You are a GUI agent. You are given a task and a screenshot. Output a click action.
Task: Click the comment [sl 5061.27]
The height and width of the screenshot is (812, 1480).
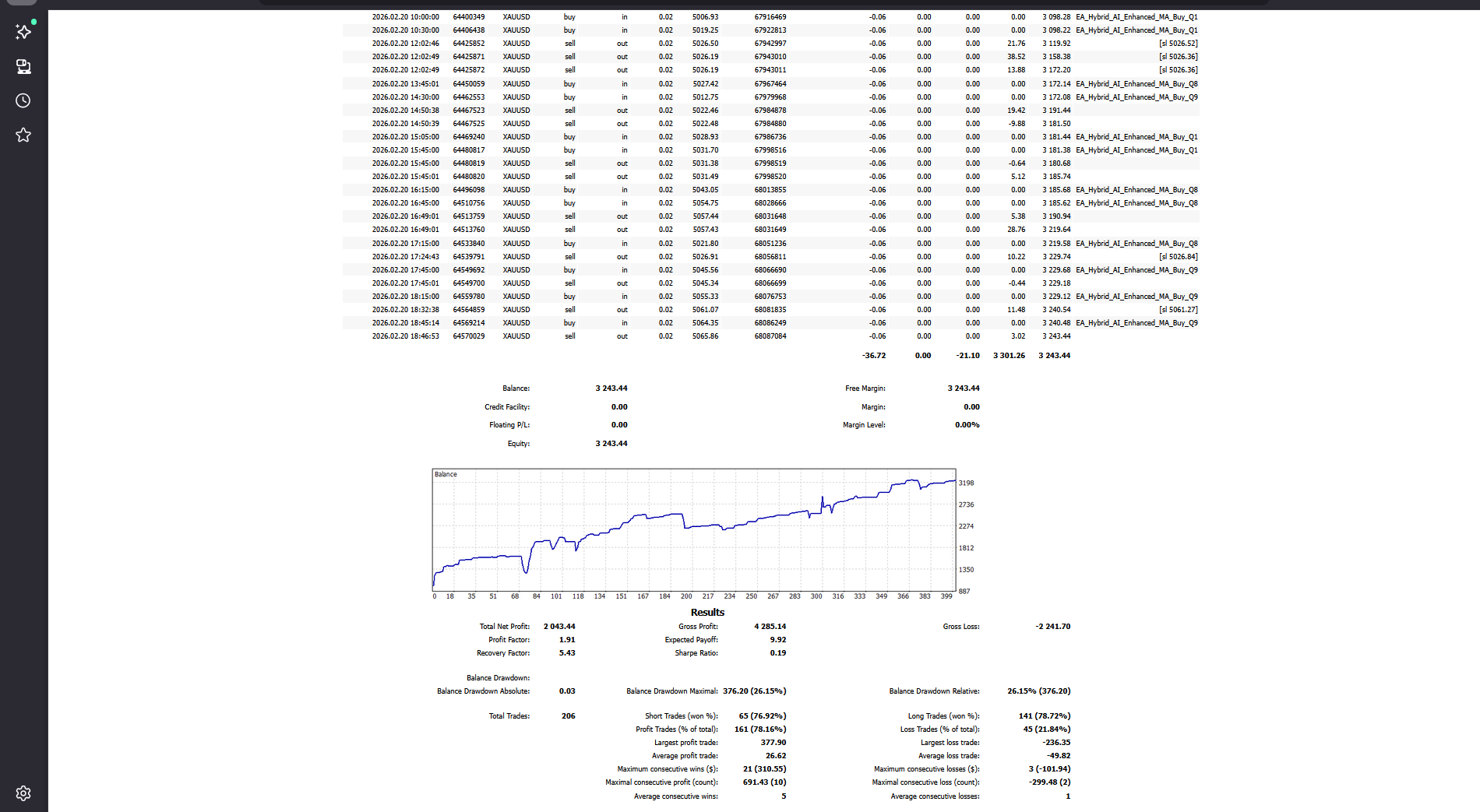pyautogui.click(x=1178, y=310)
